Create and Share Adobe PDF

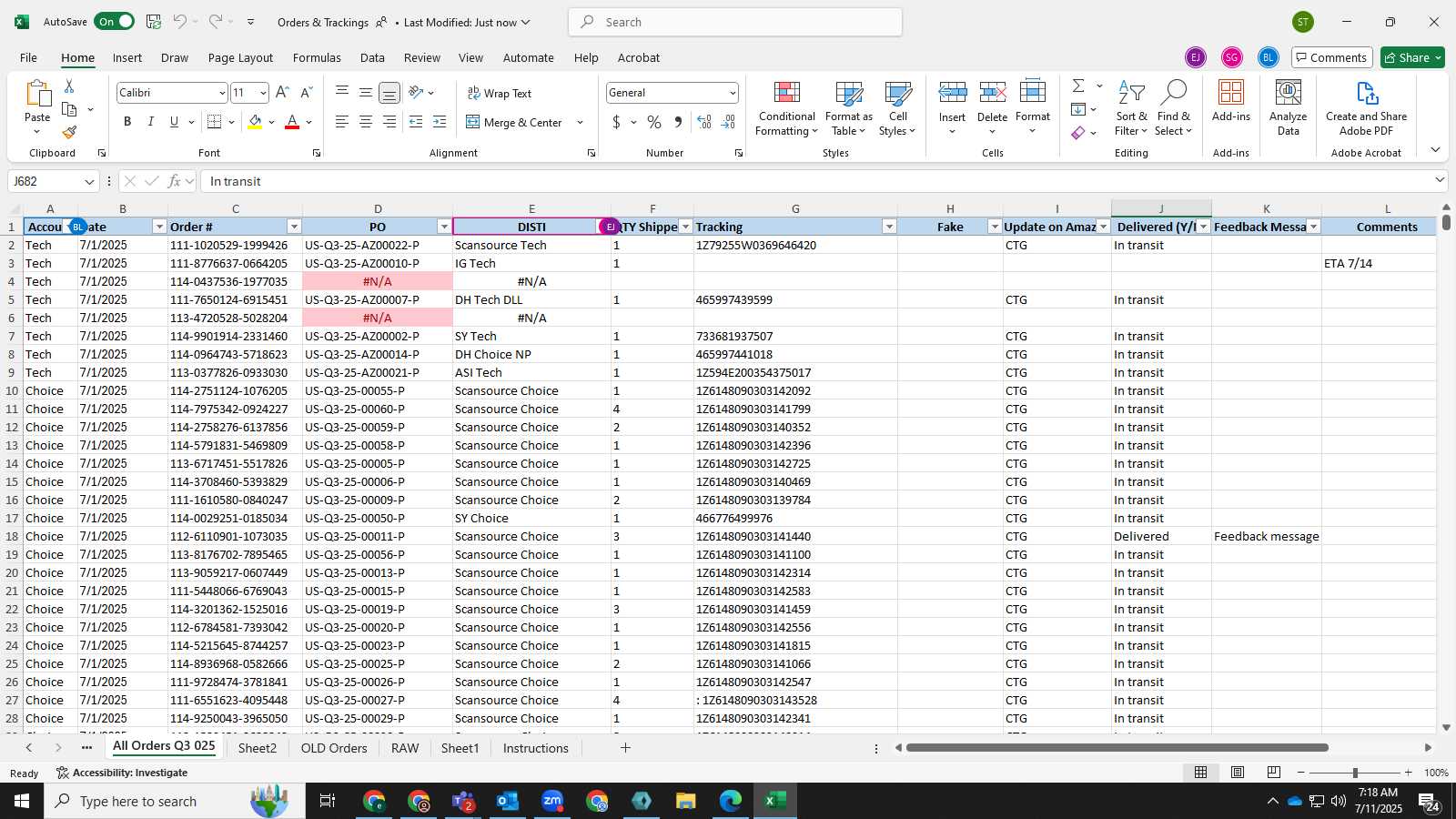tap(1366, 107)
